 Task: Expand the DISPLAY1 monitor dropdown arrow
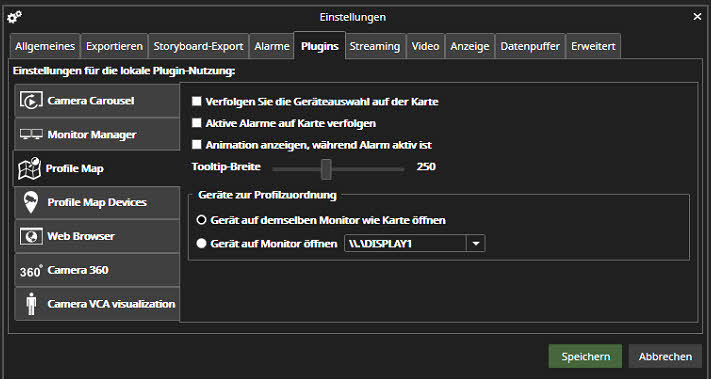coord(476,243)
